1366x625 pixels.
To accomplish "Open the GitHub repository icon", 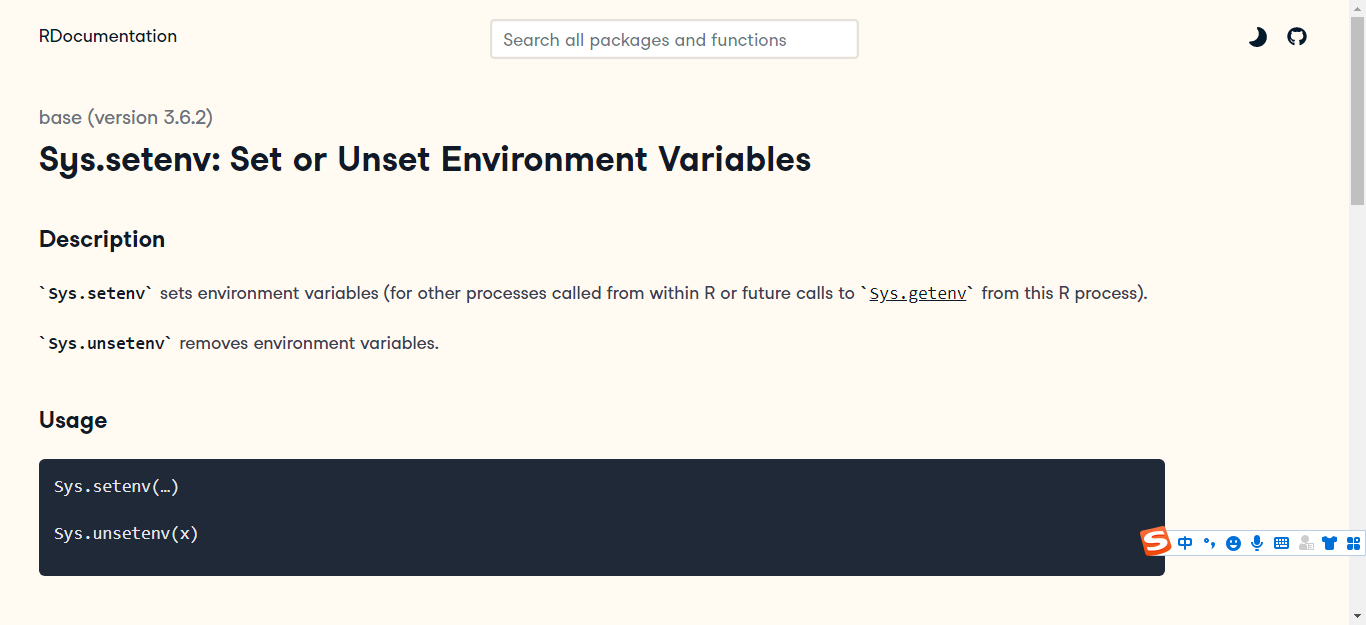I will tap(1297, 37).
